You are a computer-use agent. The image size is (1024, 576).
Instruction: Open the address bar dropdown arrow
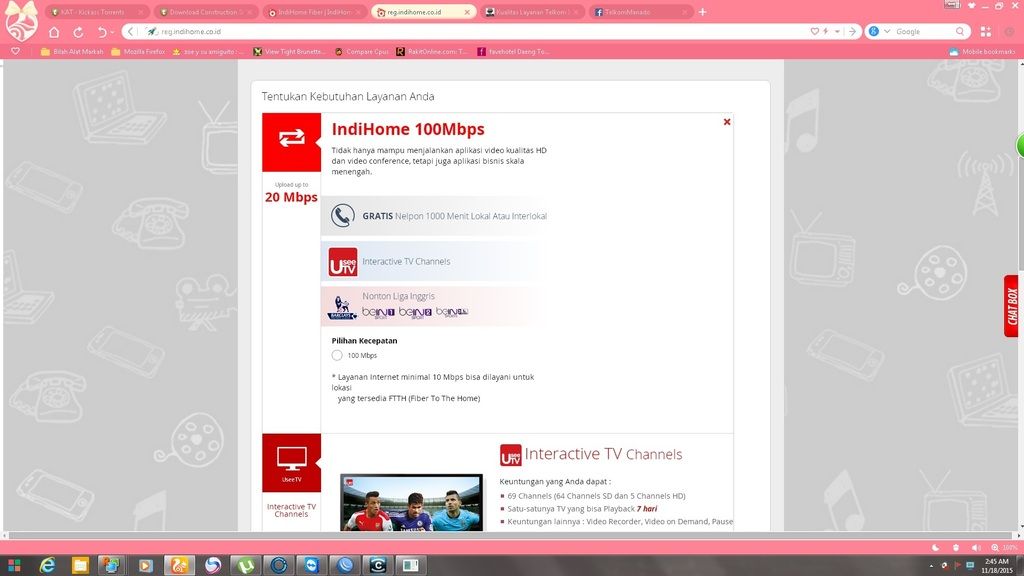pyautogui.click(x=837, y=31)
